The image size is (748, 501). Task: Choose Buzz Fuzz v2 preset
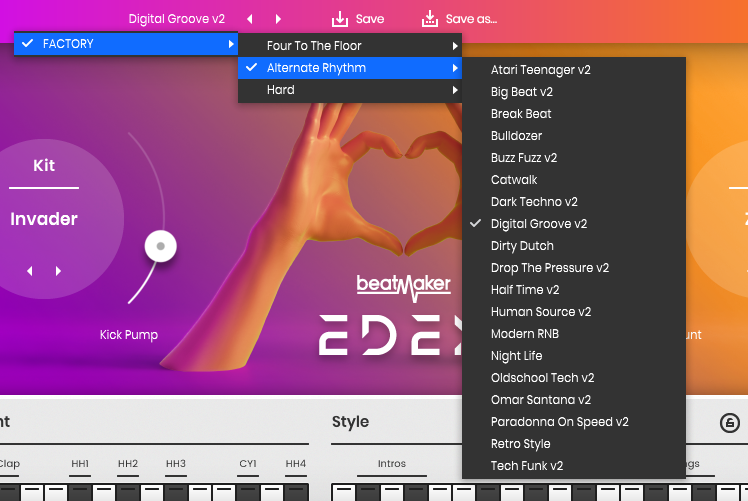click(x=574, y=157)
